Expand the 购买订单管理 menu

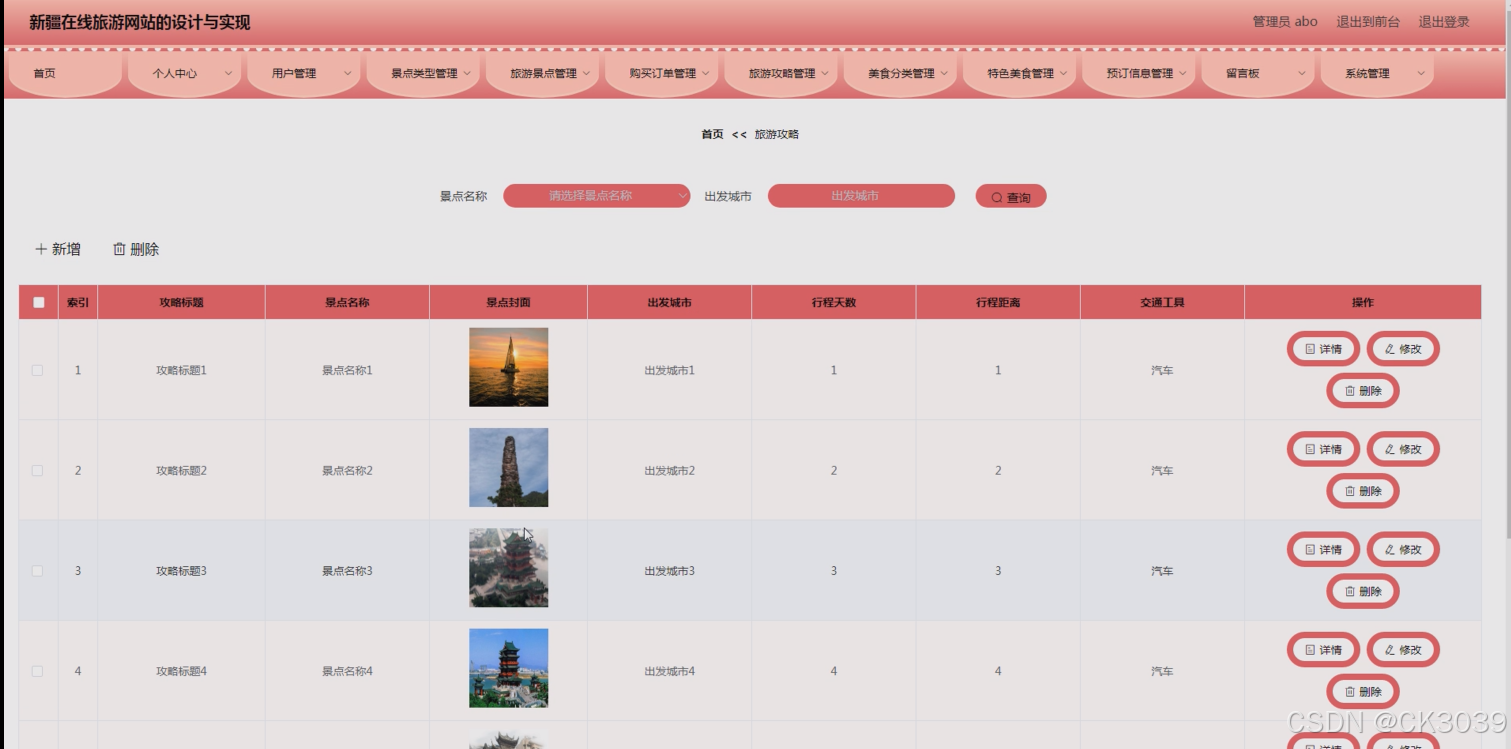tap(662, 73)
